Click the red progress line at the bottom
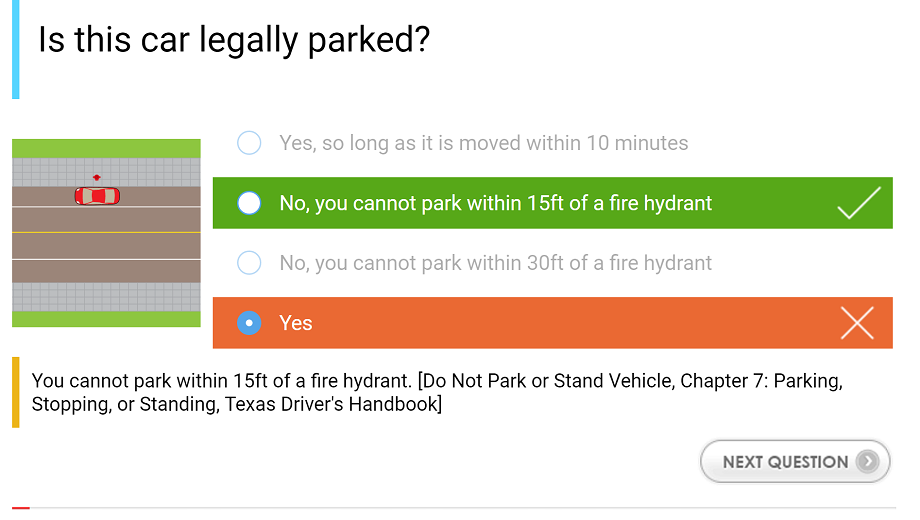The height and width of the screenshot is (520, 920). [x=20, y=508]
